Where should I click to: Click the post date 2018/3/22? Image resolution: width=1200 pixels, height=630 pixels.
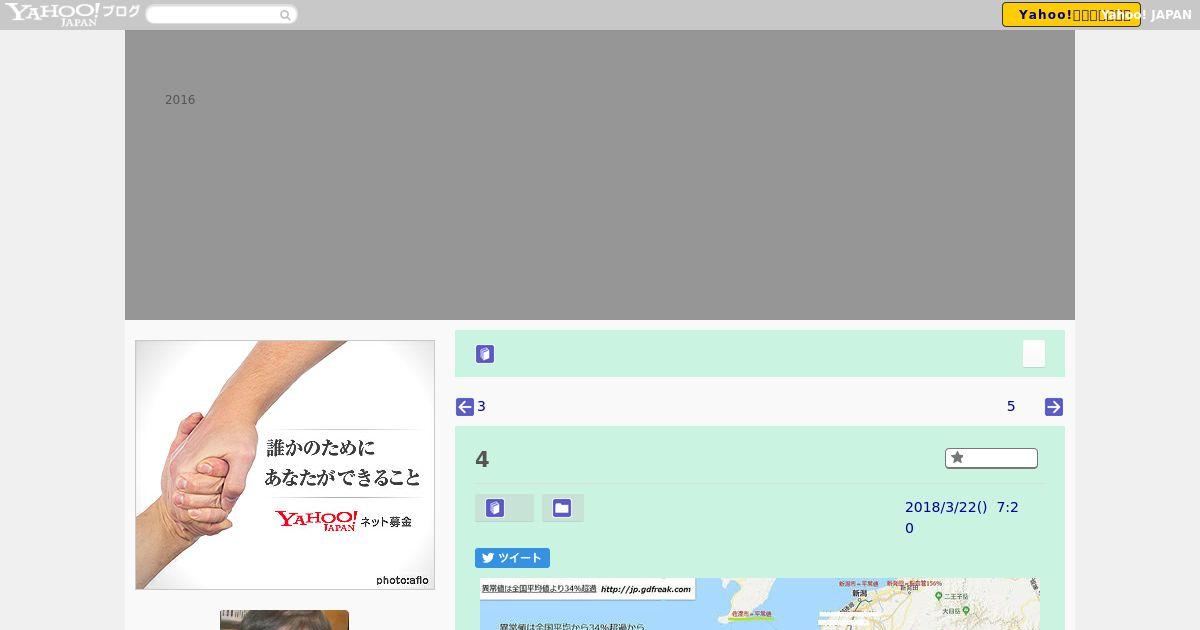click(962, 518)
